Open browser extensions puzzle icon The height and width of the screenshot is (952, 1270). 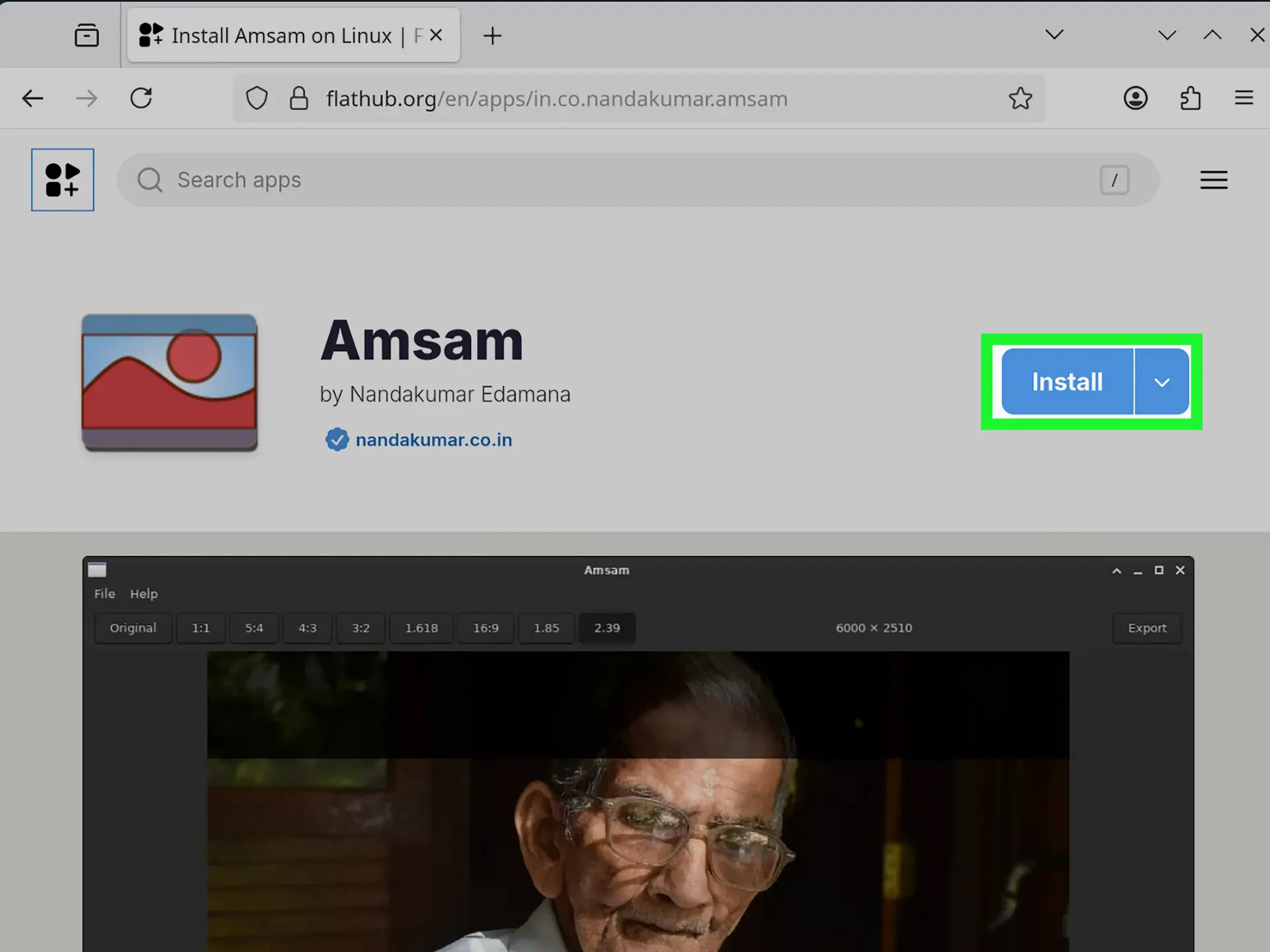click(1190, 99)
